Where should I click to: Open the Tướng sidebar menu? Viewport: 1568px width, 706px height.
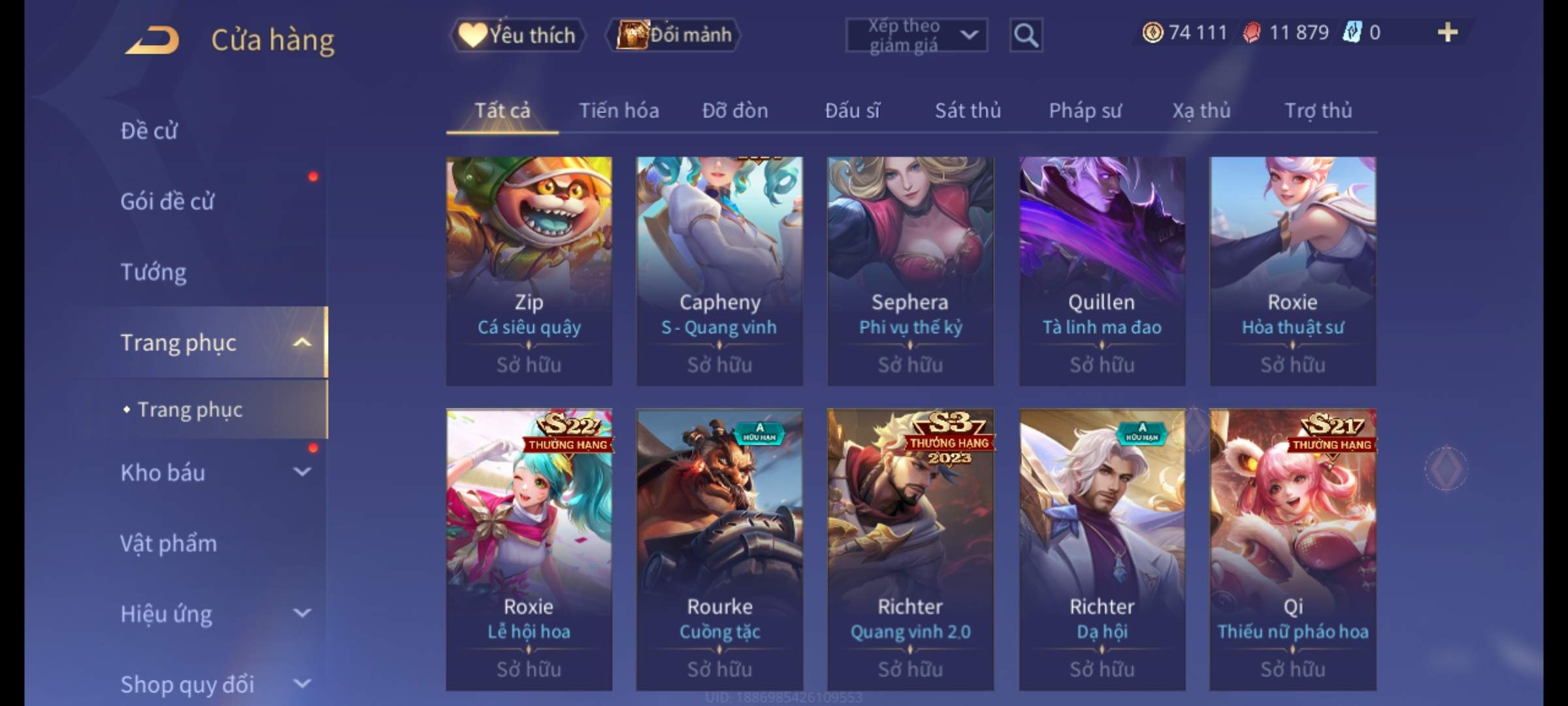pyautogui.click(x=154, y=272)
